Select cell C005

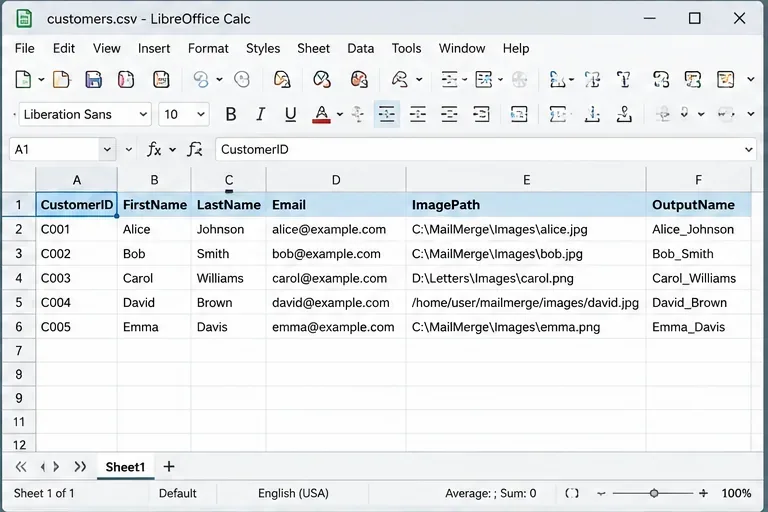(x=76, y=327)
